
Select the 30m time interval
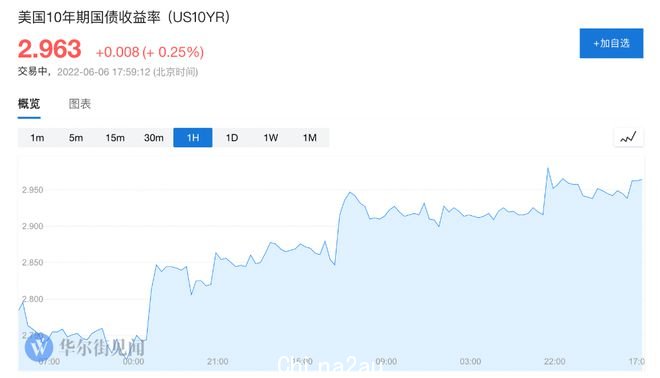154,138
